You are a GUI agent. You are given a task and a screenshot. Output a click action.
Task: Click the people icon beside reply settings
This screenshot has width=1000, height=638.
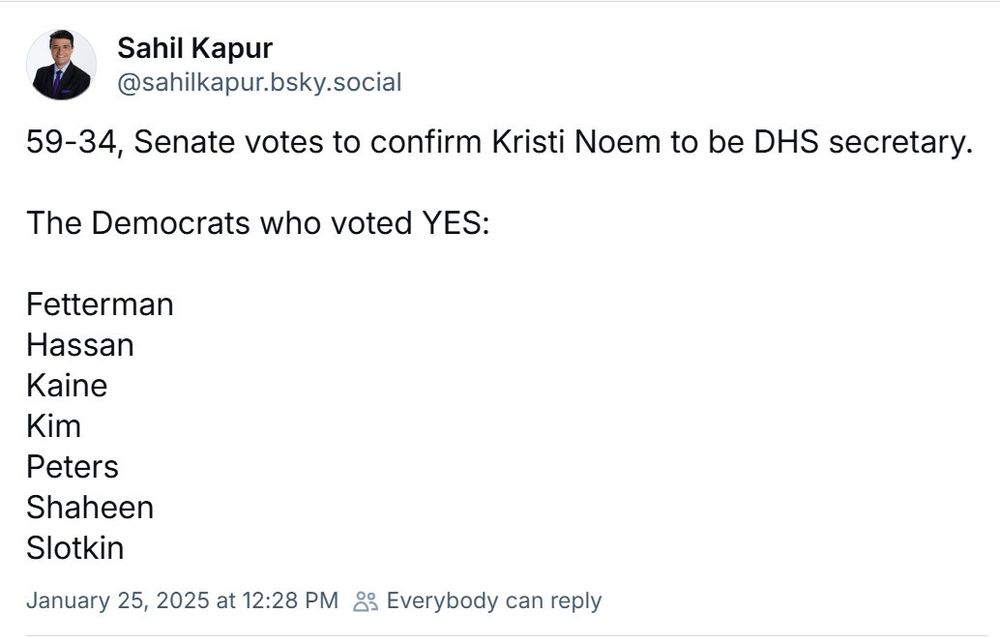365,601
